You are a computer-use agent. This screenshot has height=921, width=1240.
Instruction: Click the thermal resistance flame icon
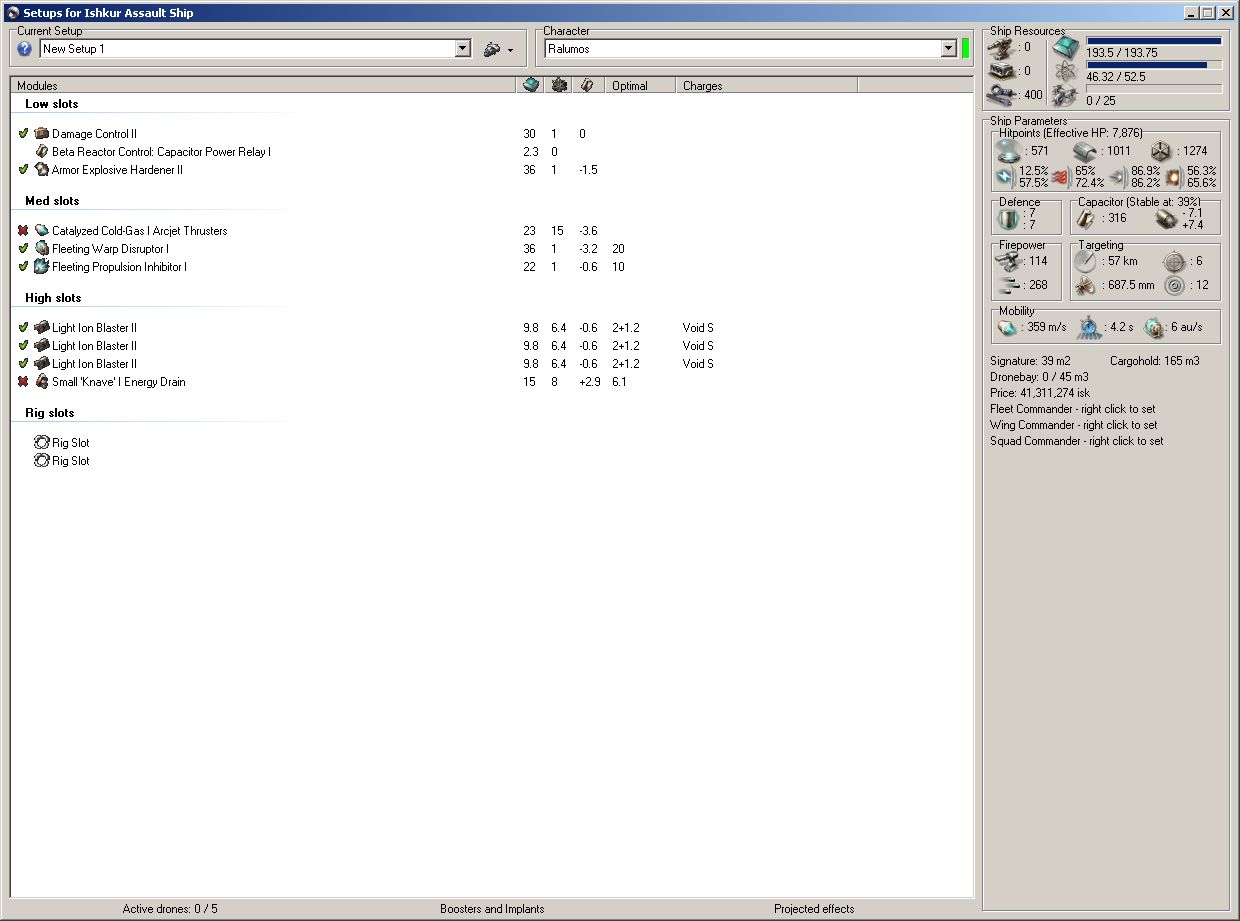1061,177
